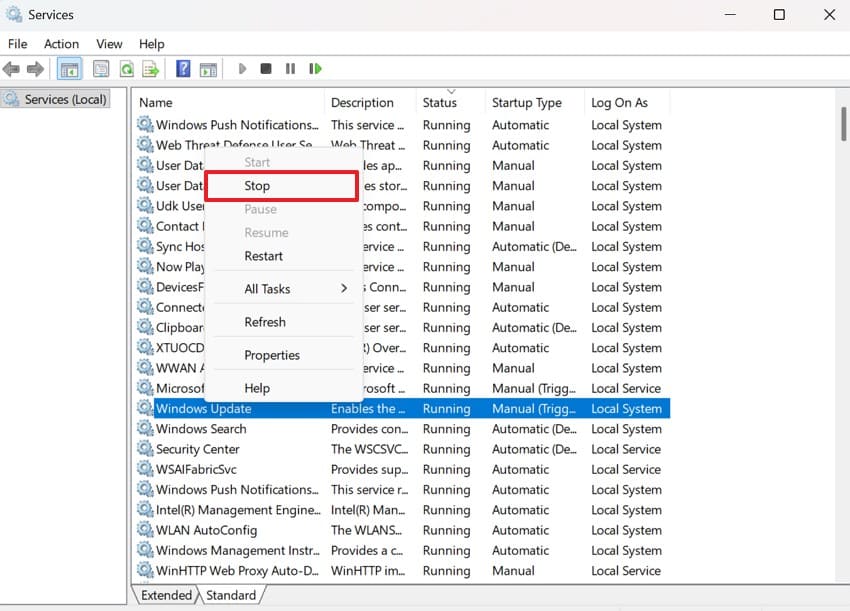Viewport: 850px width, 611px height.
Task: Select the Windows Update service name
Action: point(203,408)
